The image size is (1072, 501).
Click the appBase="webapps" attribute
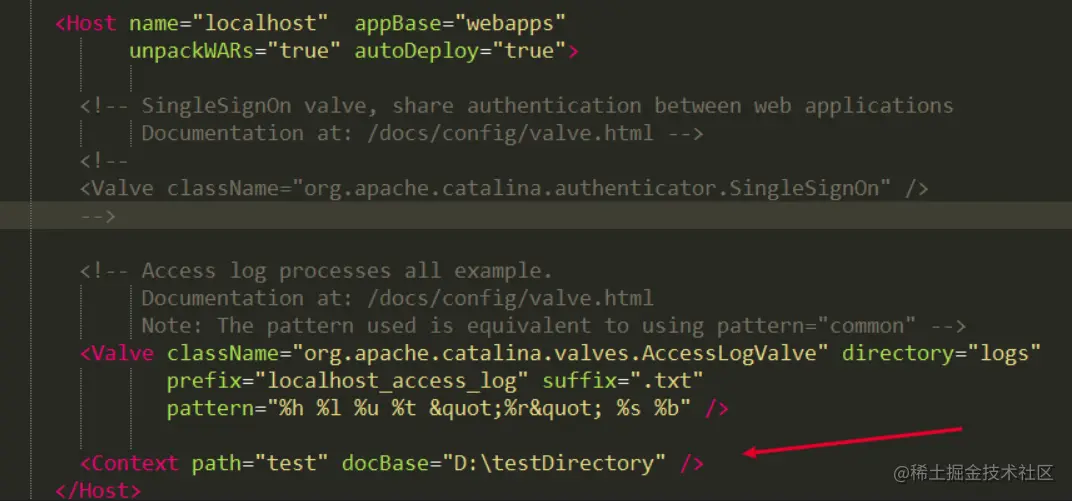click(460, 23)
